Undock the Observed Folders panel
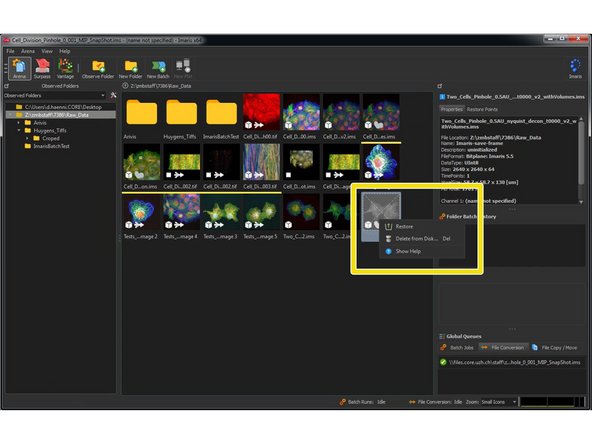 [6, 86]
